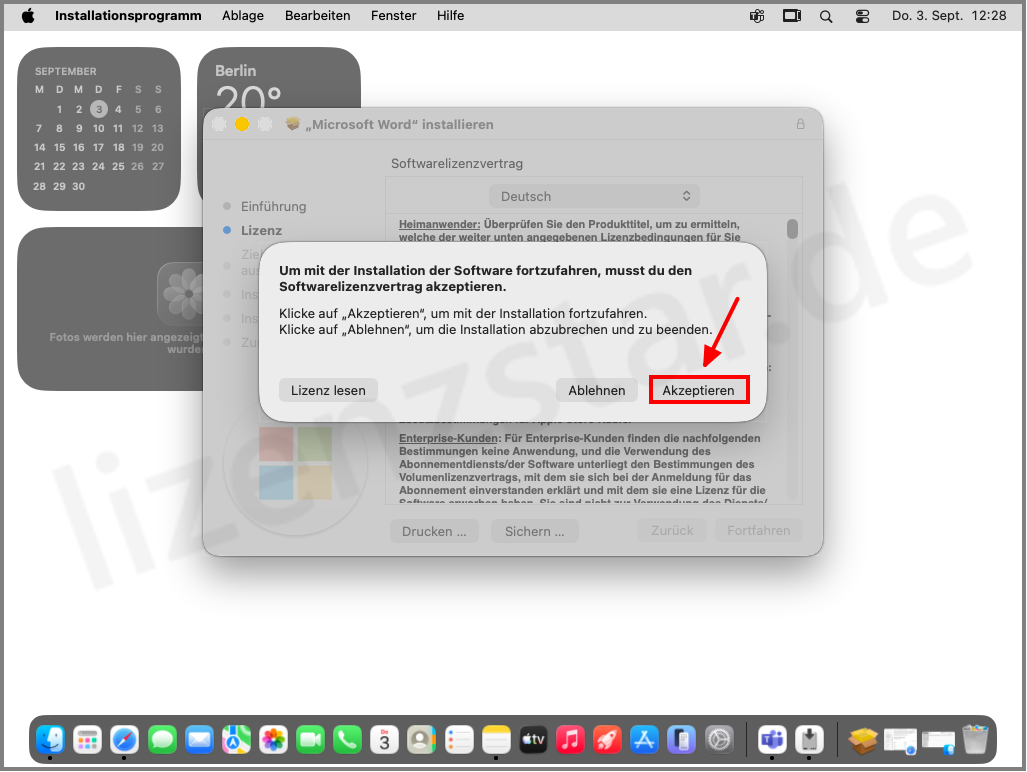This screenshot has height=772, width=1027.
Task: Launch FaceTime from the dock
Action: click(310, 740)
